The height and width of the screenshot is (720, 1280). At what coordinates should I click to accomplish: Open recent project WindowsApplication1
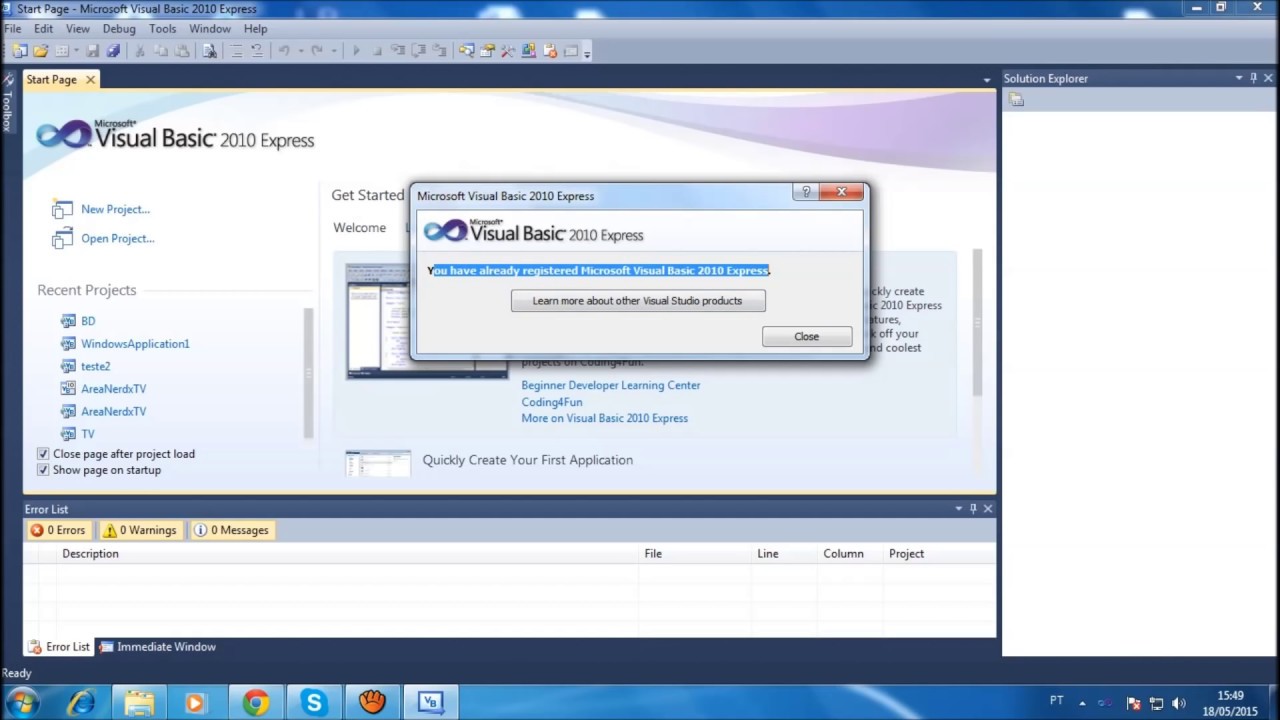pyautogui.click(x=135, y=344)
